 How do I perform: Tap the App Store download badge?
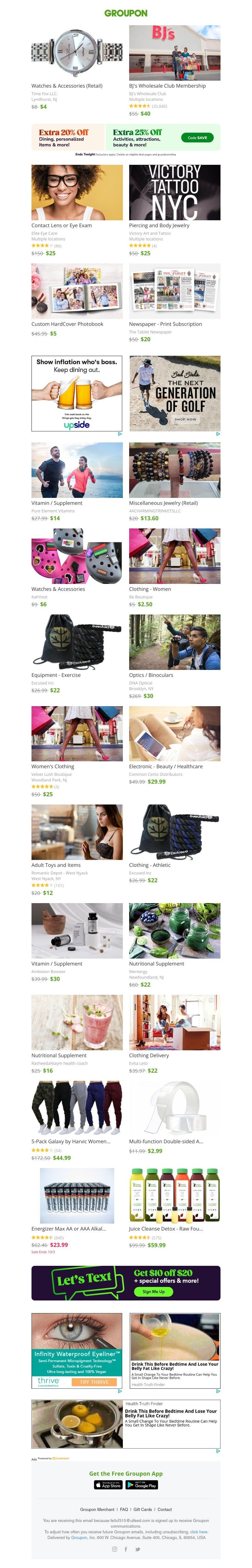[x=108, y=1484]
